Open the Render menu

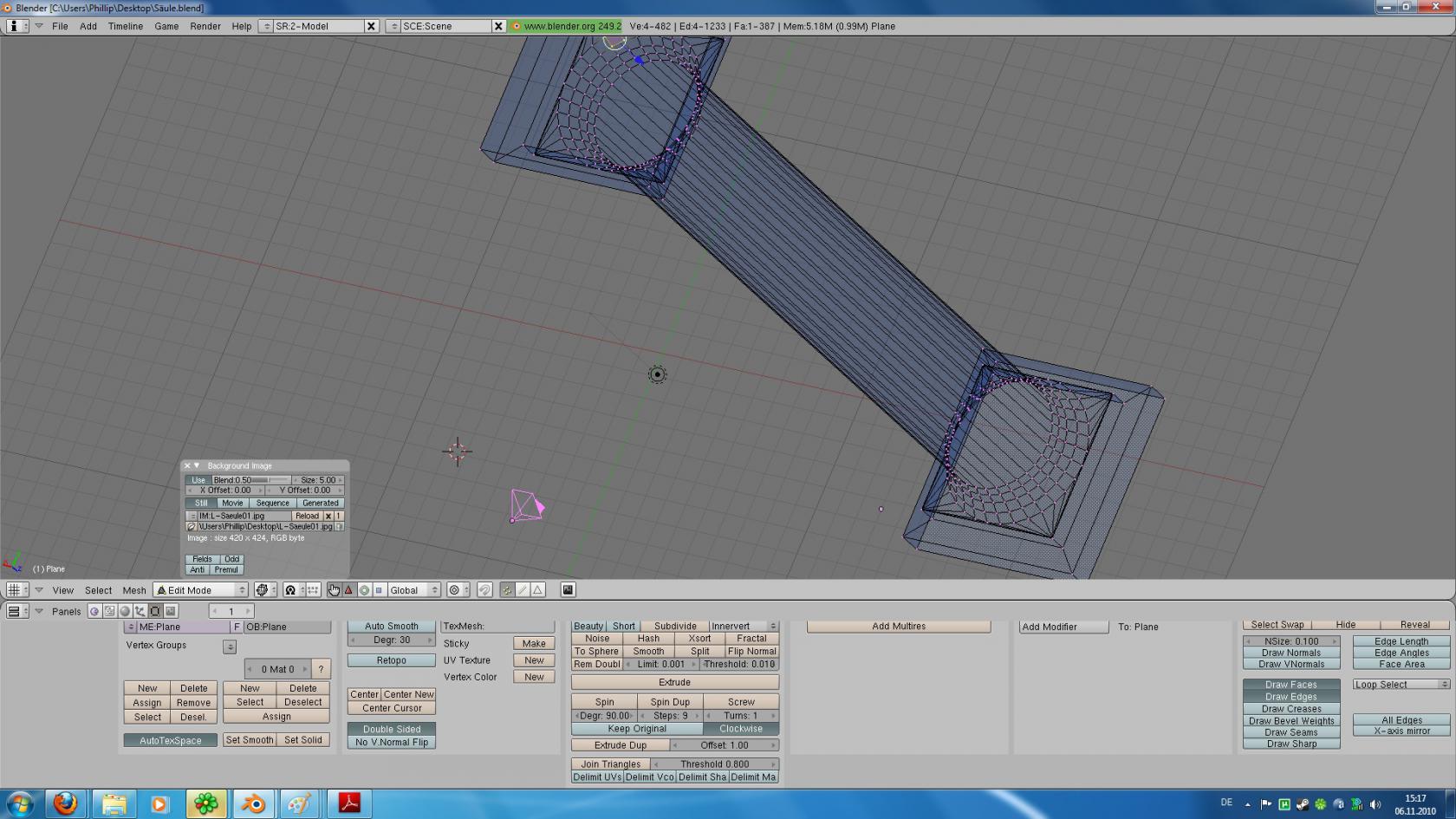[x=205, y=26]
